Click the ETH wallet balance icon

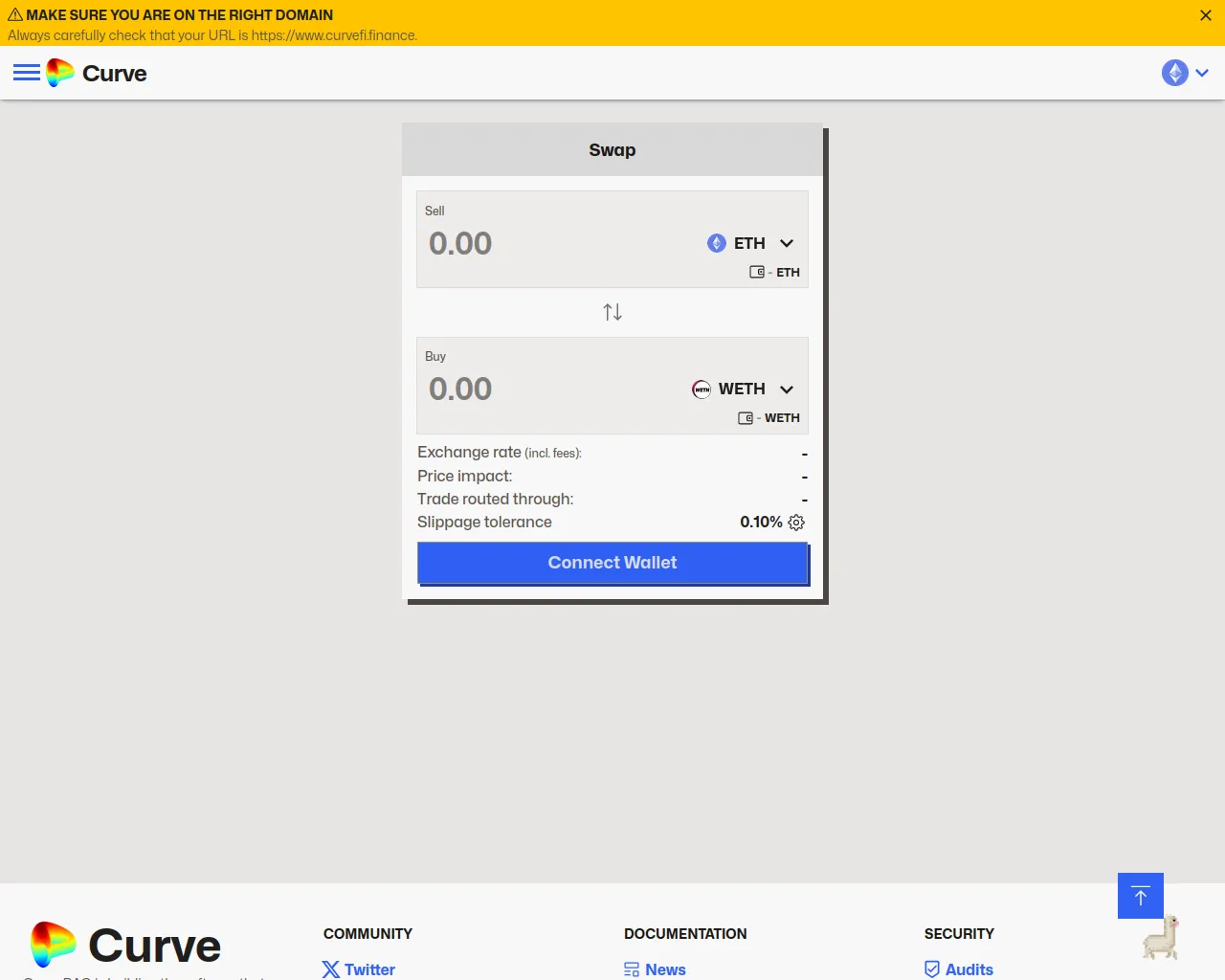click(757, 272)
